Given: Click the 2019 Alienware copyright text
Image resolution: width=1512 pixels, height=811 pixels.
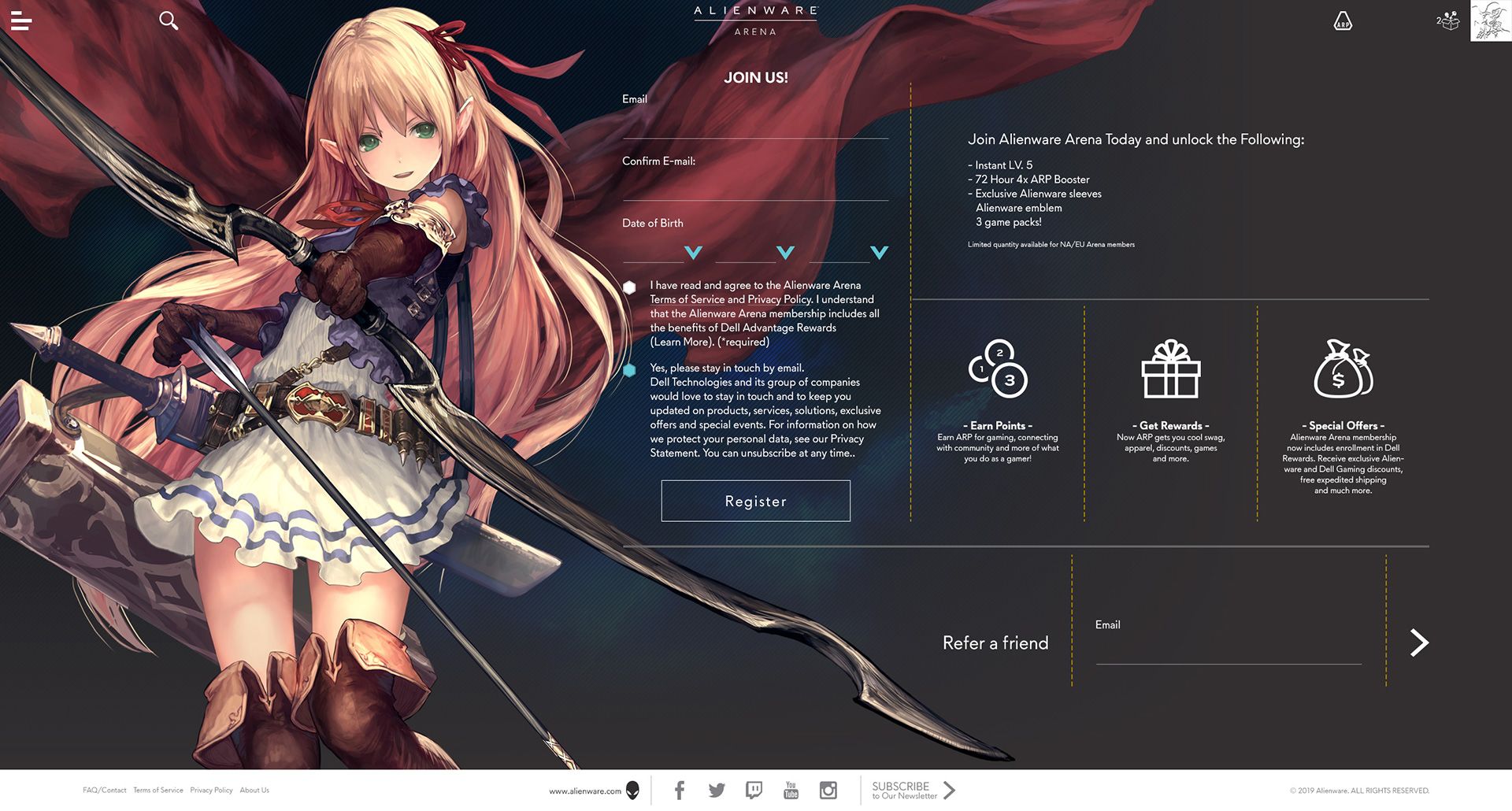Looking at the screenshot, I should click(1359, 791).
